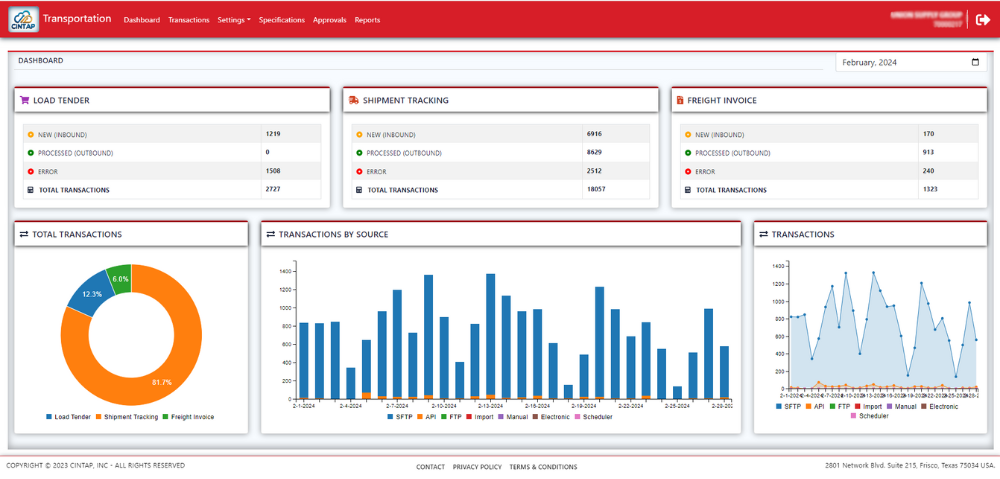Toggle Load Tender legend in donut chart
The width and height of the screenshot is (1000, 479).
68,416
